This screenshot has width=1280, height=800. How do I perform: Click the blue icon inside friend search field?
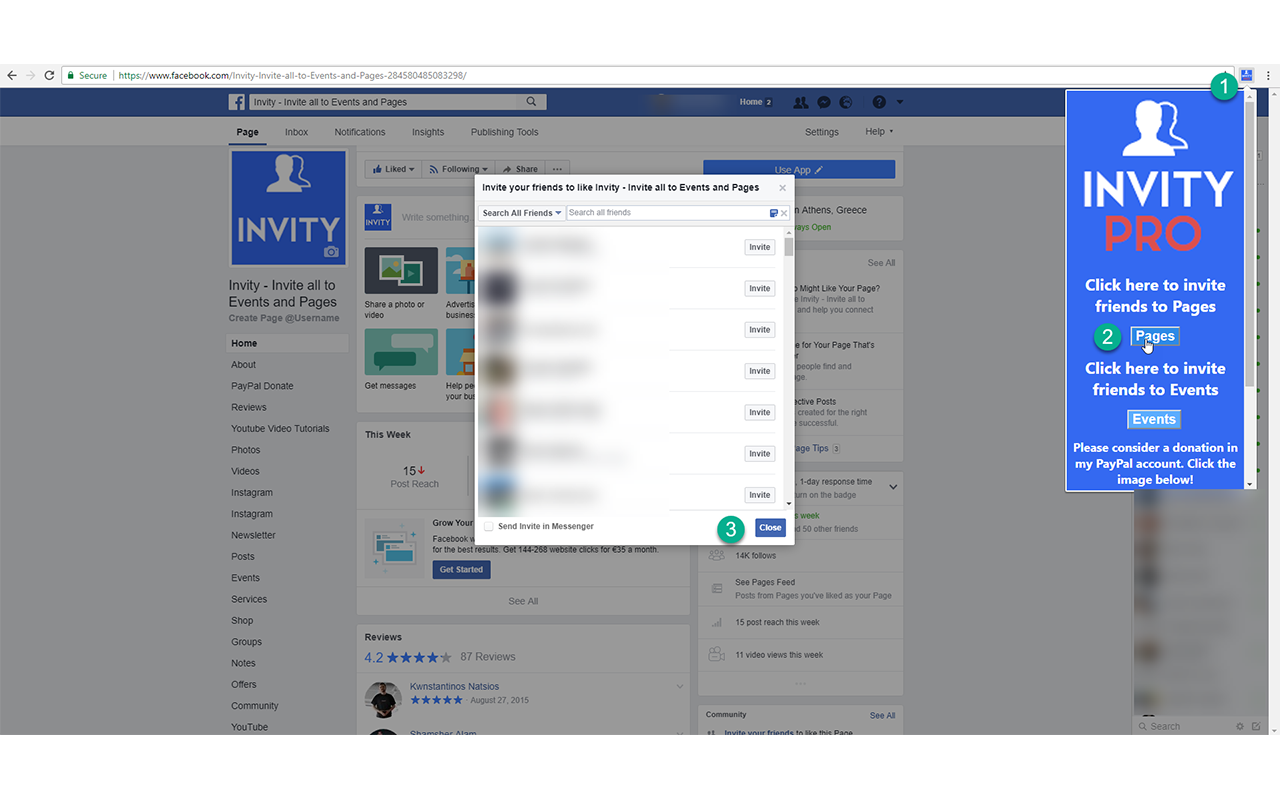(774, 213)
